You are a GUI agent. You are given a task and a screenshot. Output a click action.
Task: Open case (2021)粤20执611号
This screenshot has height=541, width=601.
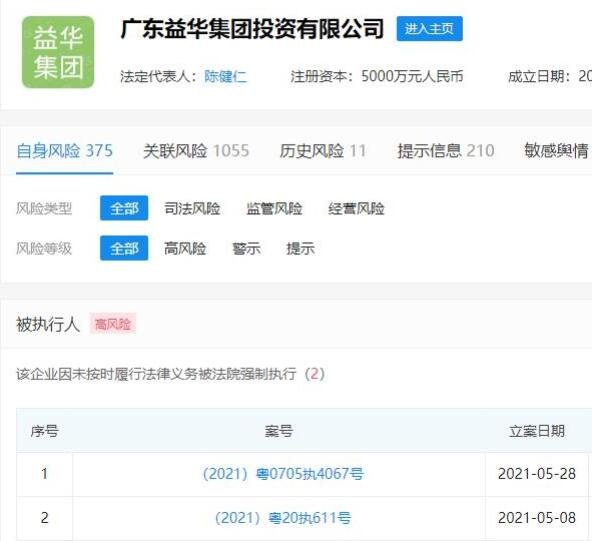(283, 518)
